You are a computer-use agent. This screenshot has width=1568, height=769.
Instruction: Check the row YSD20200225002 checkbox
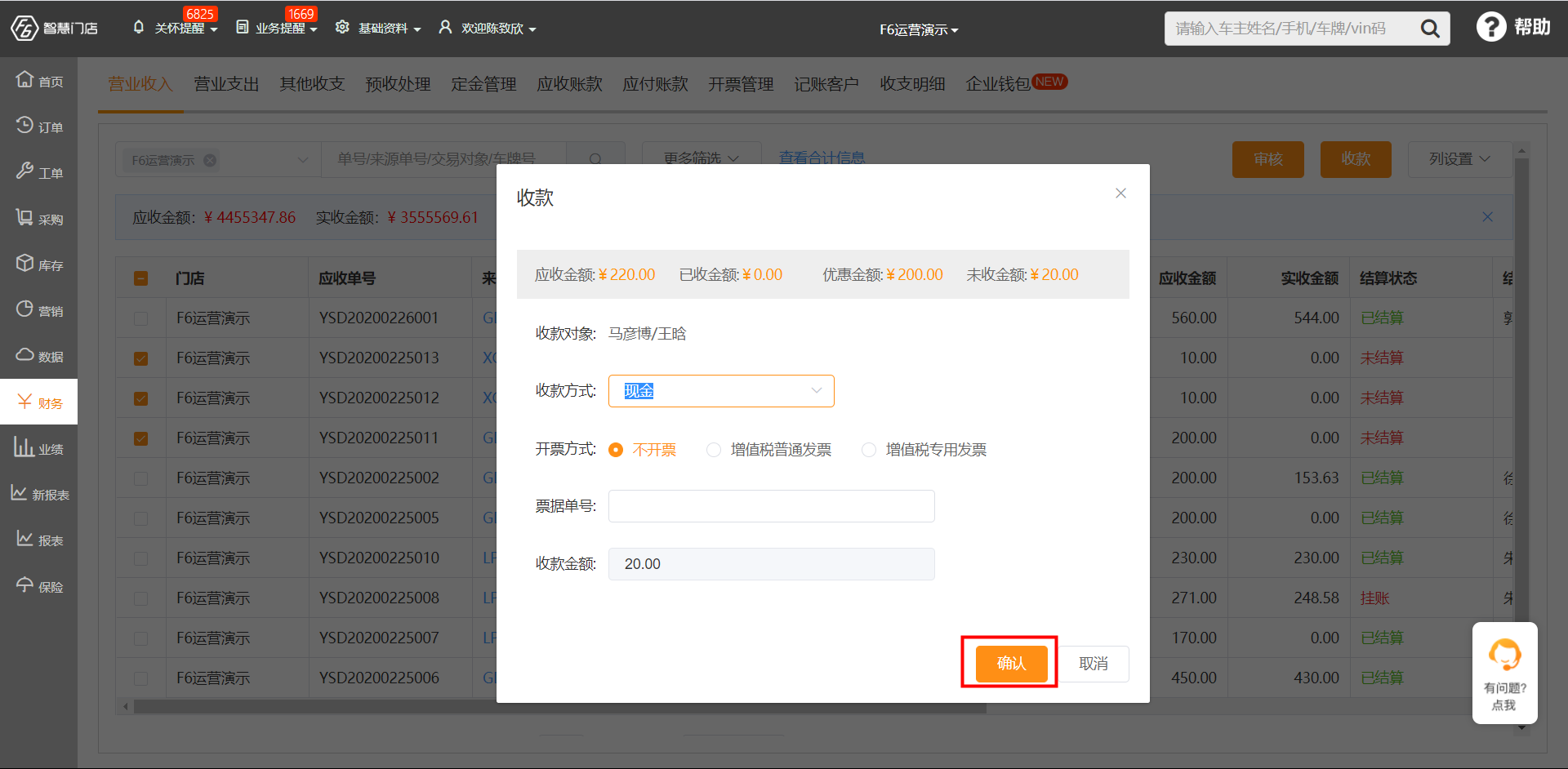(141, 478)
